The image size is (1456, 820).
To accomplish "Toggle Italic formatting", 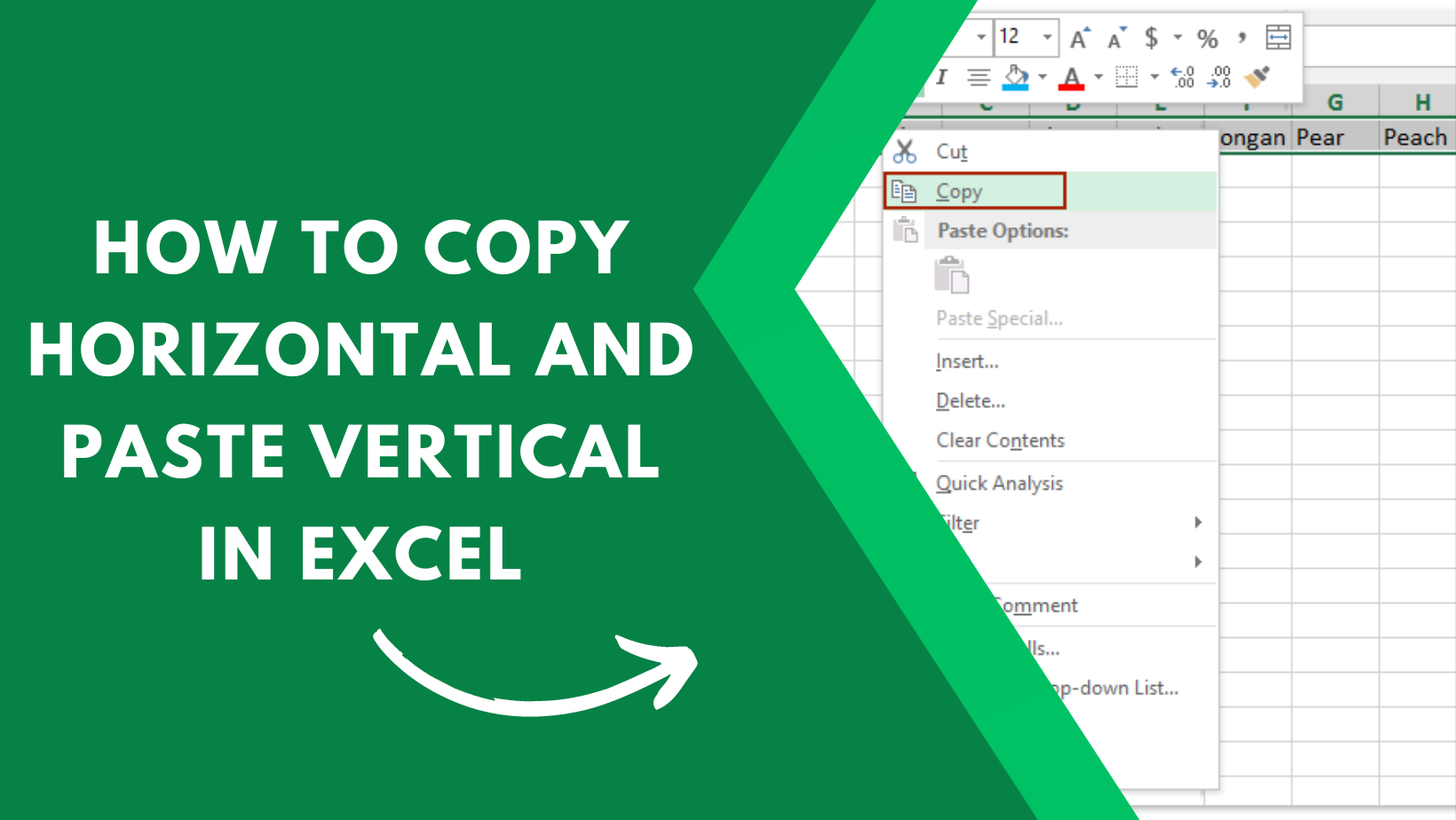I will (x=941, y=77).
